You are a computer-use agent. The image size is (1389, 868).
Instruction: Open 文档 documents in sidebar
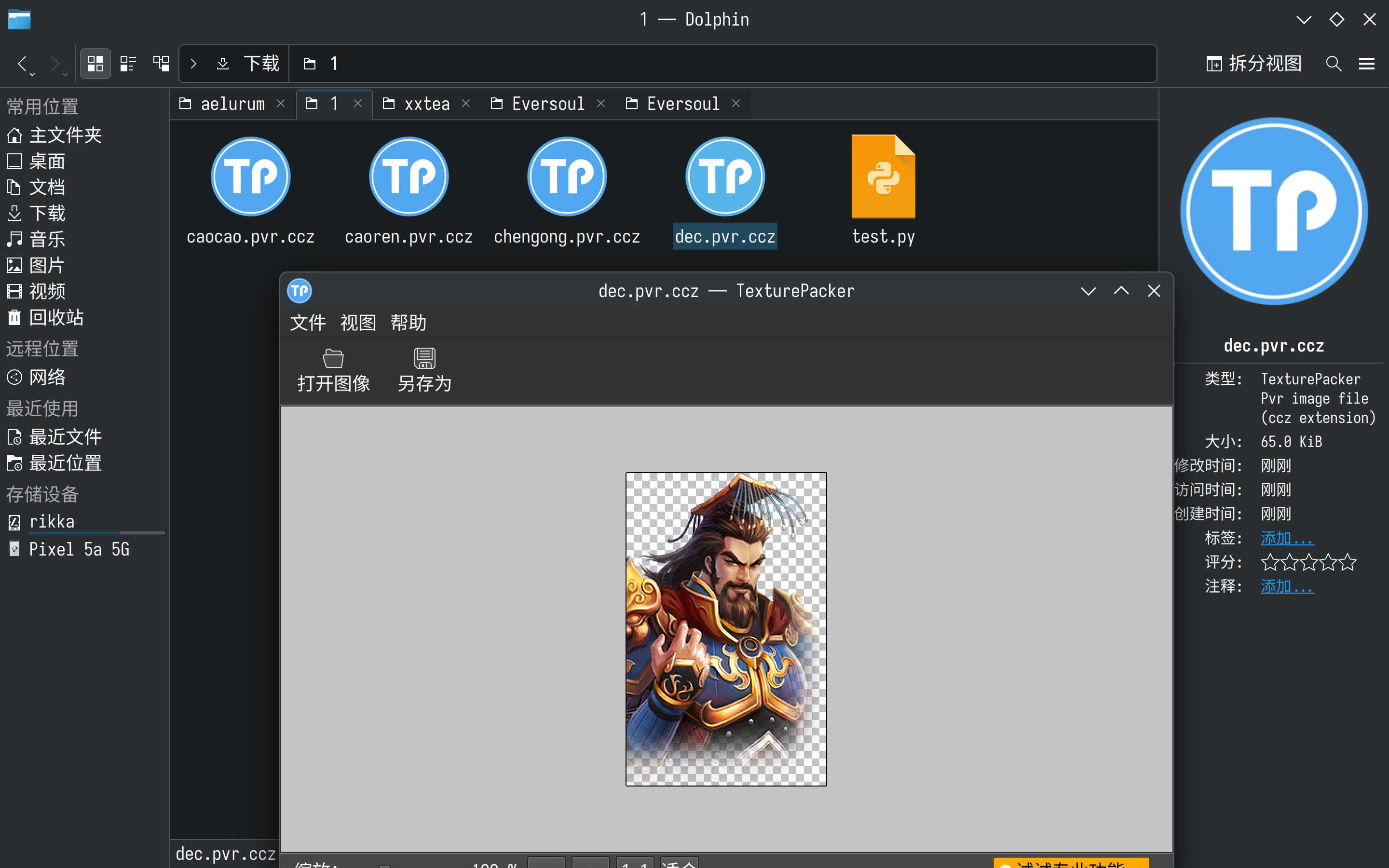click(84, 187)
